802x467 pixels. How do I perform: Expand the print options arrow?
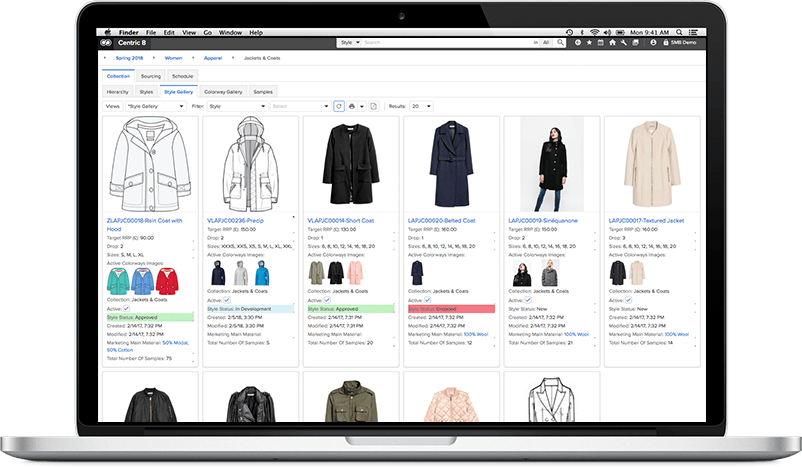pyautogui.click(x=362, y=106)
